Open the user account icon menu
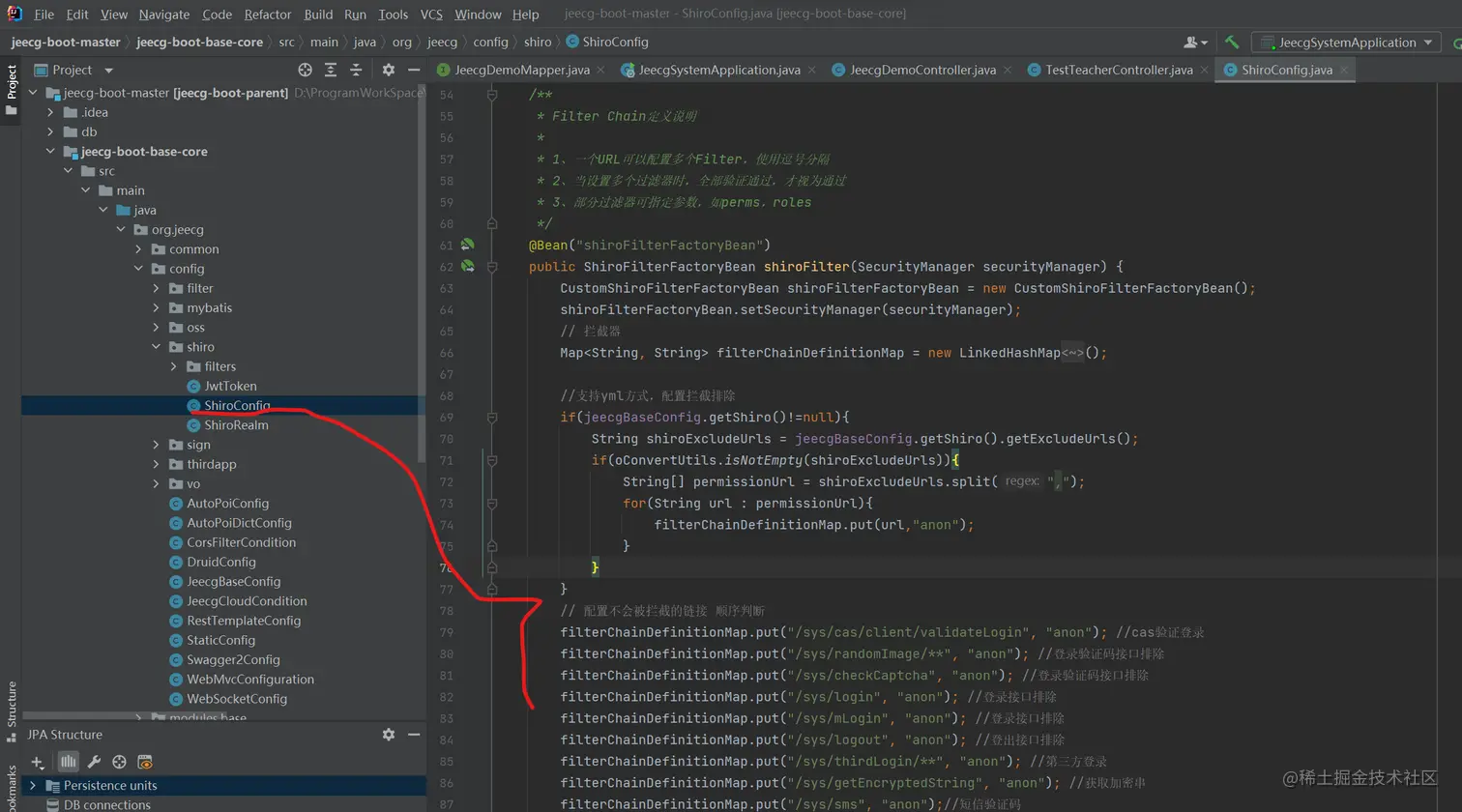Image resolution: width=1462 pixels, height=812 pixels. pyautogui.click(x=1196, y=43)
